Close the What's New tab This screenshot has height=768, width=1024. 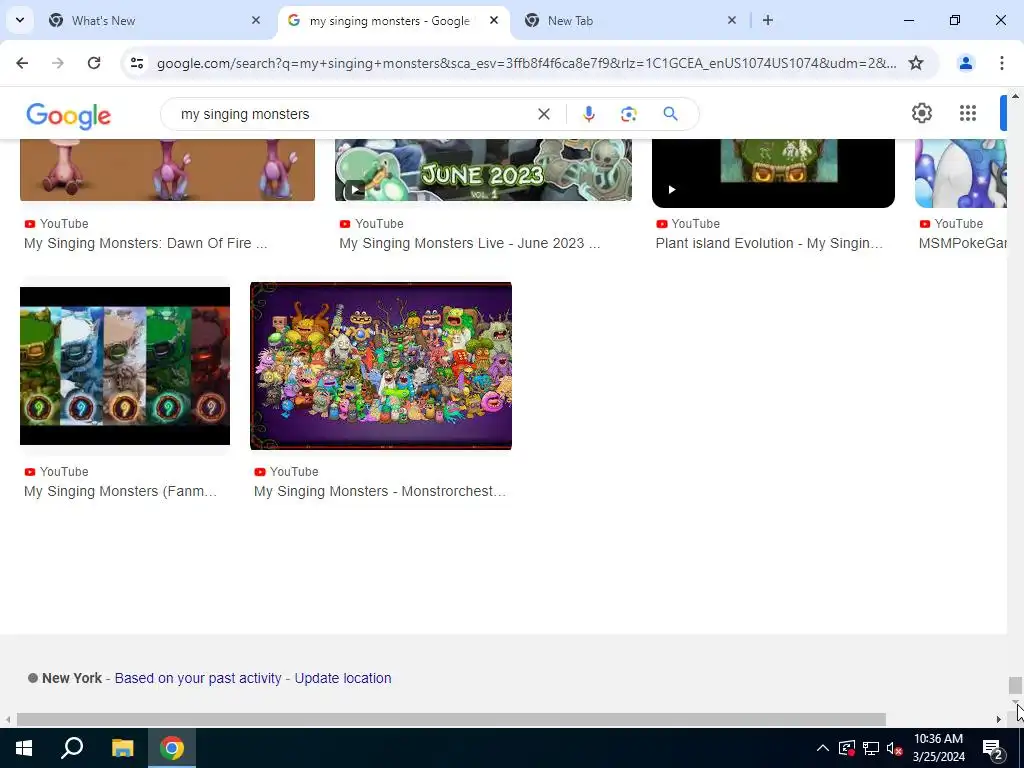pos(256,20)
